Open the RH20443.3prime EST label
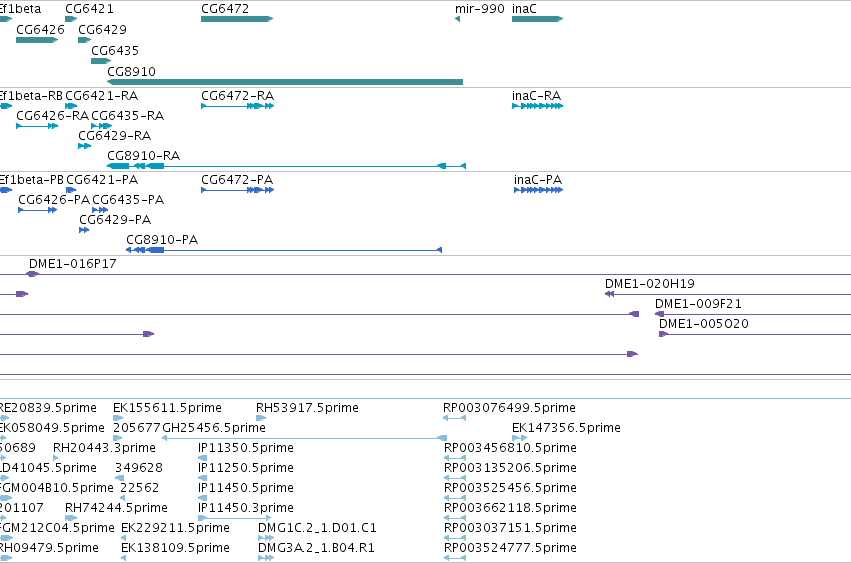851x563 pixels. (x=104, y=448)
